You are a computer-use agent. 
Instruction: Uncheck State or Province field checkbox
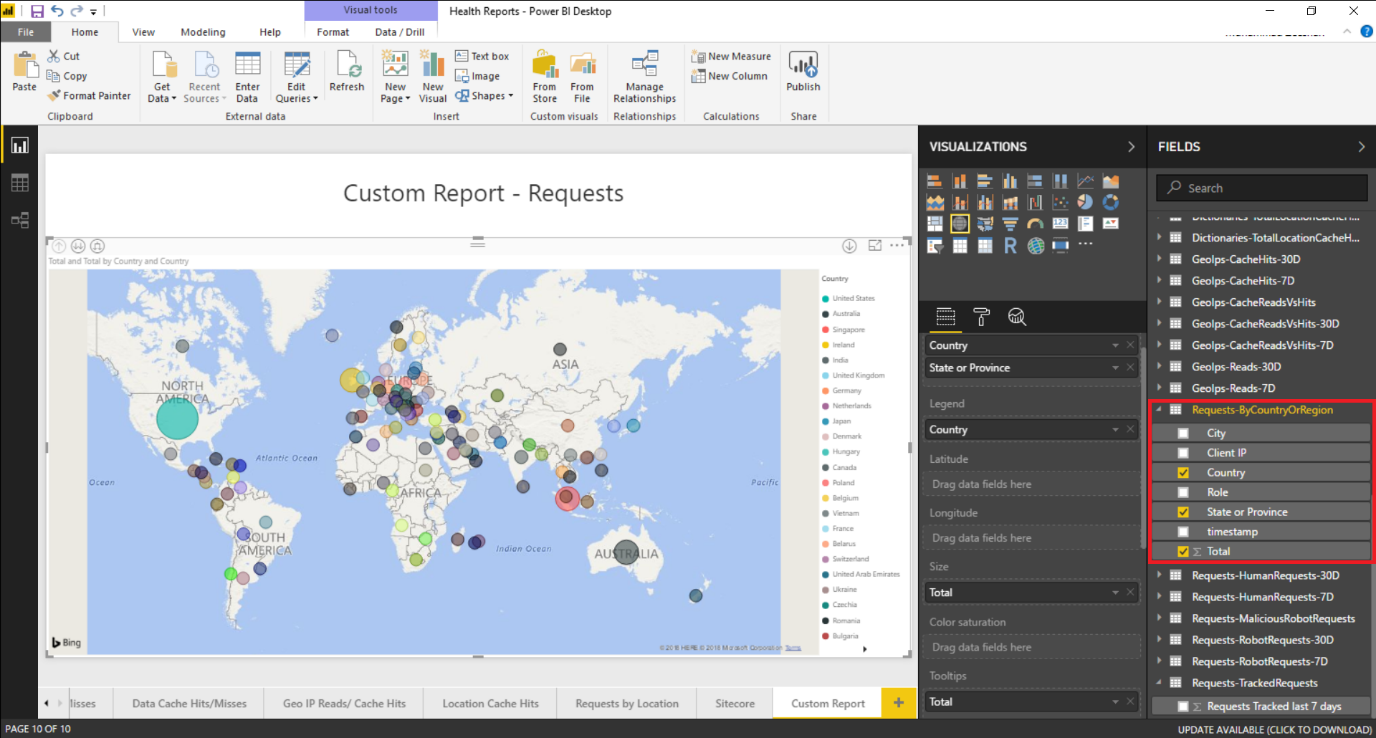click(1183, 512)
